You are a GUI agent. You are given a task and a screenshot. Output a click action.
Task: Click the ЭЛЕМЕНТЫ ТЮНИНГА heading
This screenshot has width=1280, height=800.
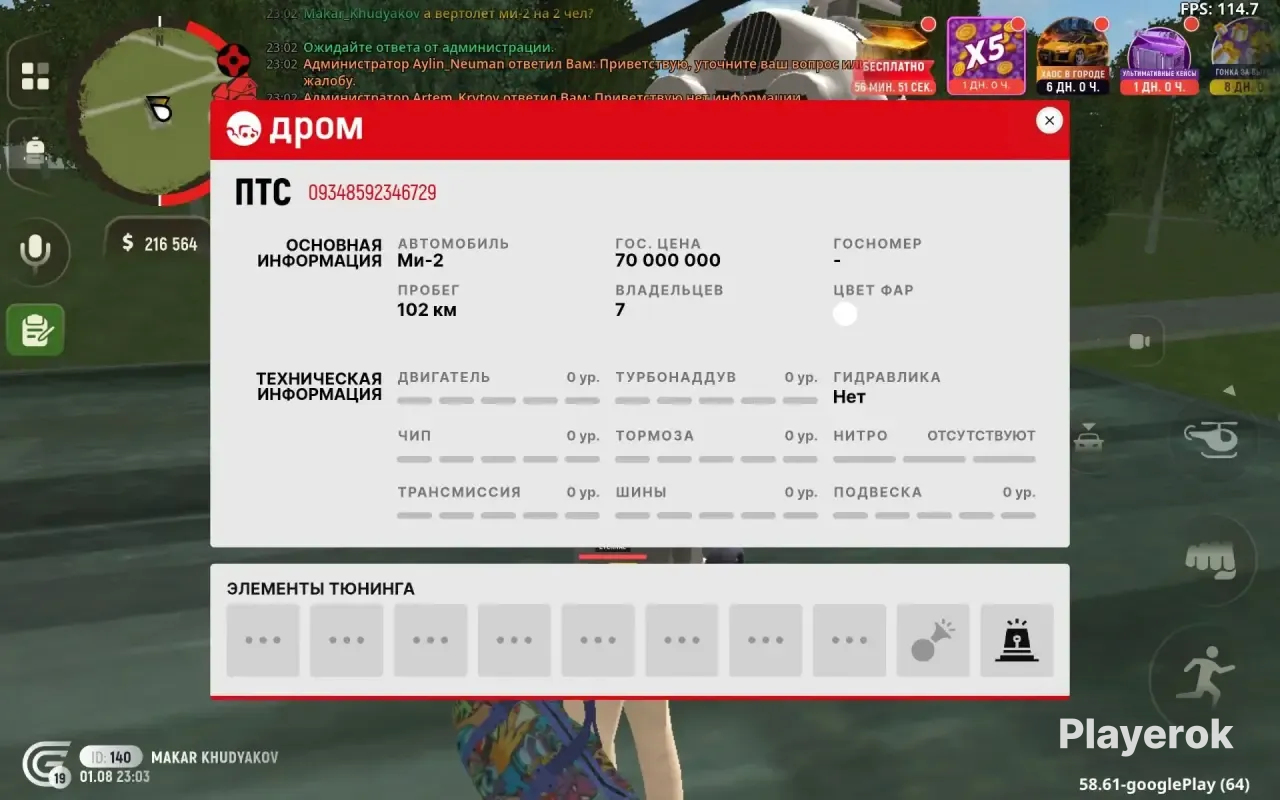click(320, 589)
